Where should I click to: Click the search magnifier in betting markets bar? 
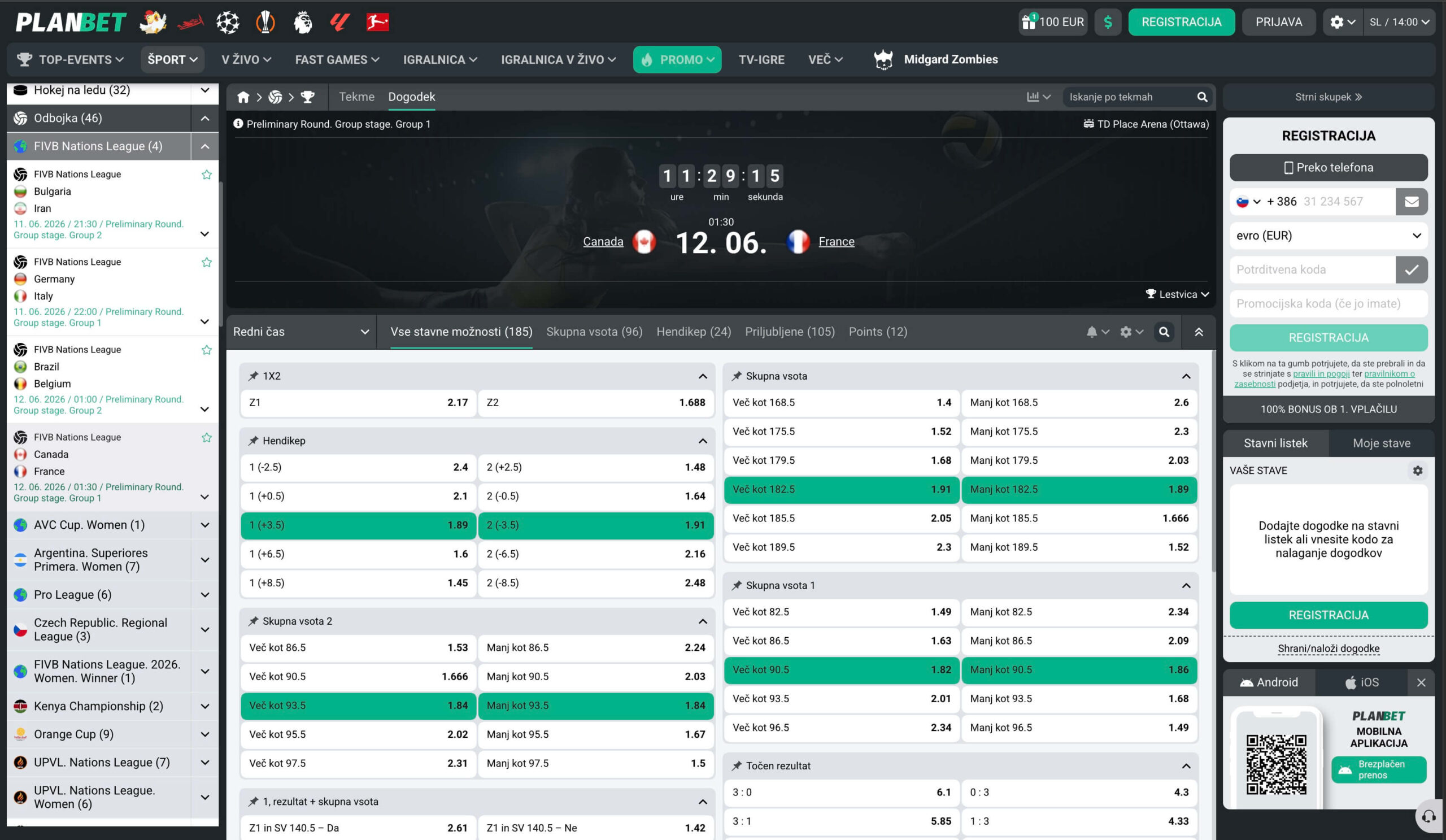pos(1164,332)
